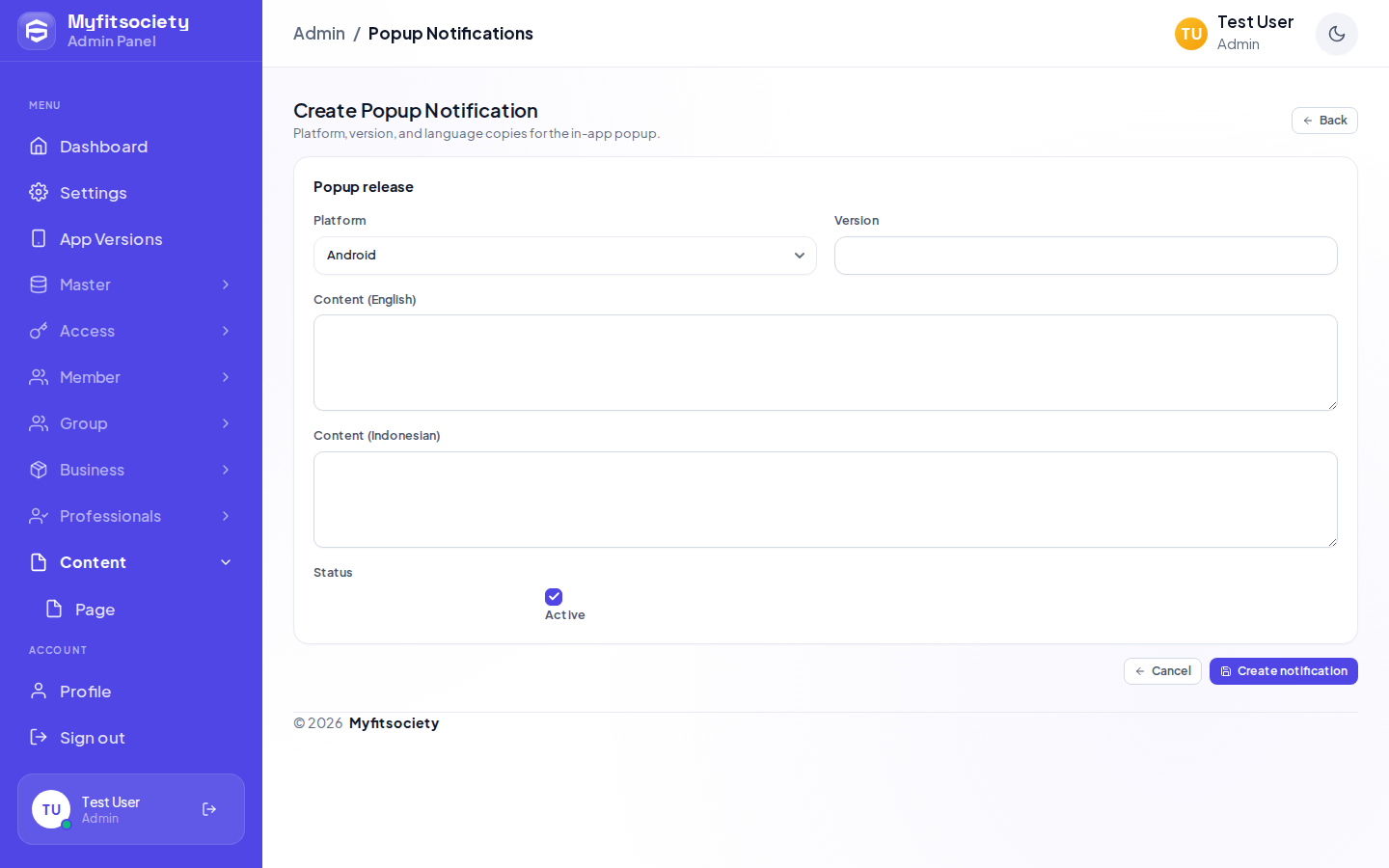Click the Page document icon
The image size is (1389, 868).
(54, 609)
